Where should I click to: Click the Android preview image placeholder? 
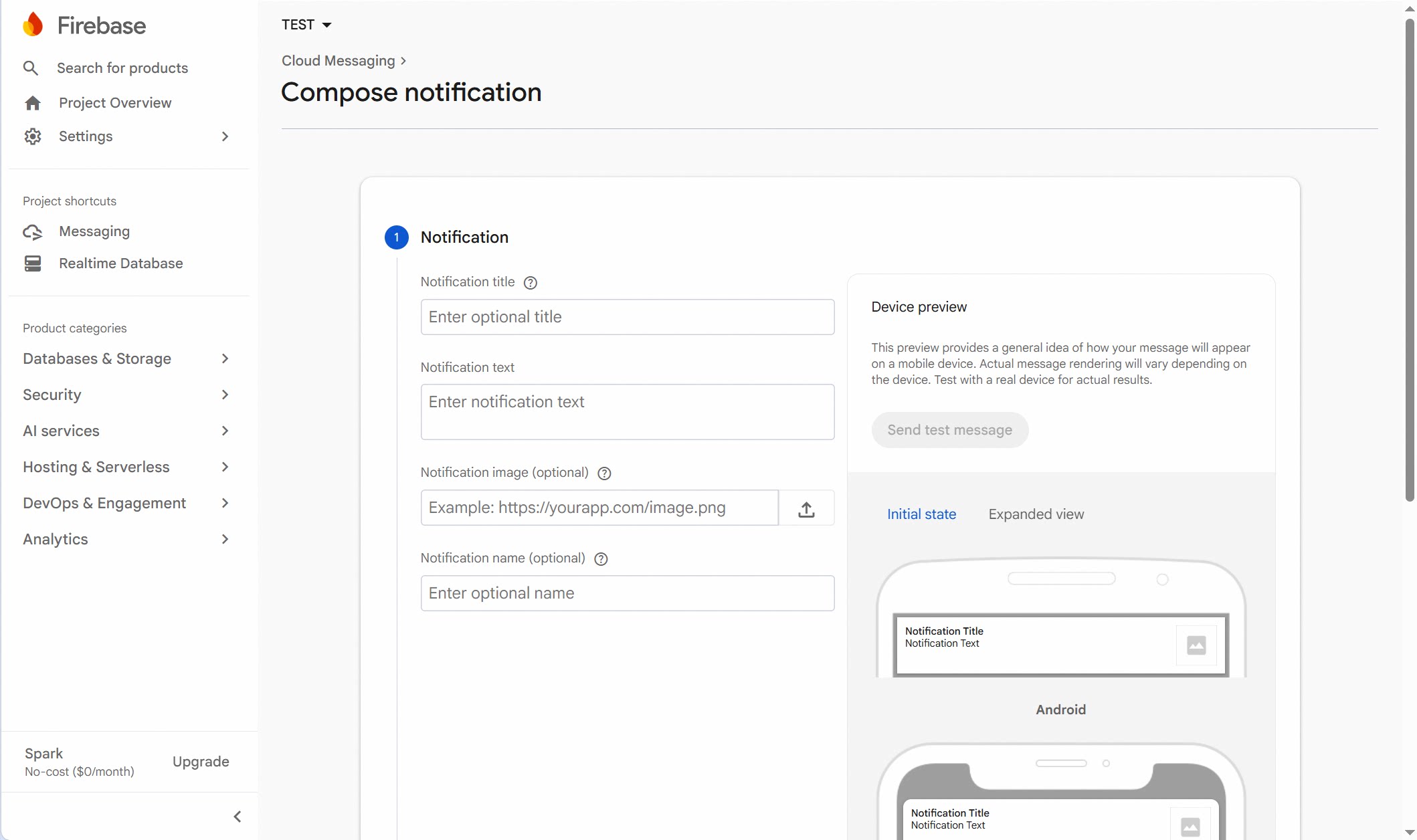tap(1196, 645)
